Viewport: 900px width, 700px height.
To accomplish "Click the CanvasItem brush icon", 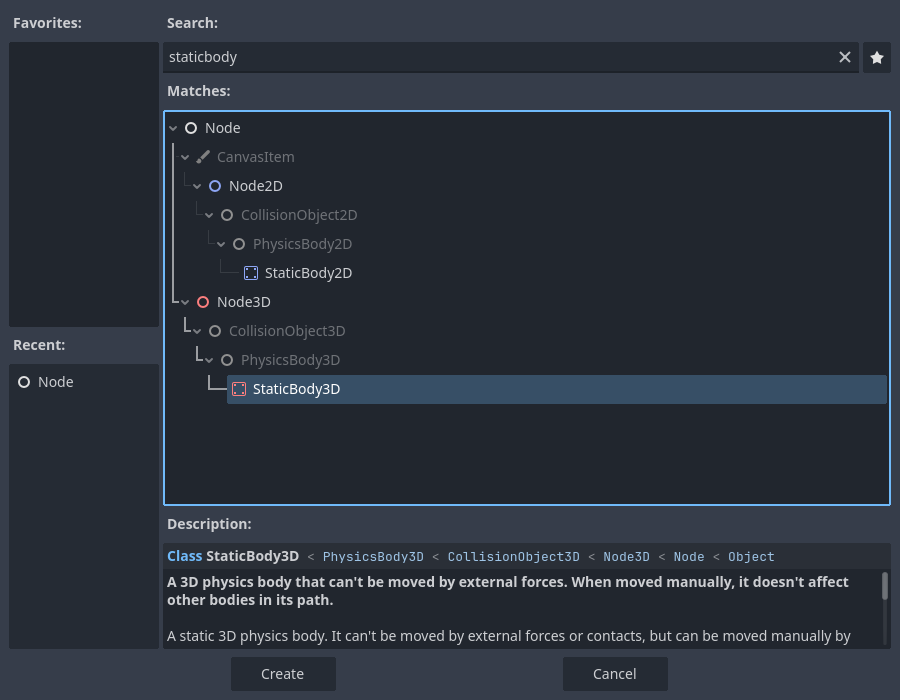I will [203, 156].
